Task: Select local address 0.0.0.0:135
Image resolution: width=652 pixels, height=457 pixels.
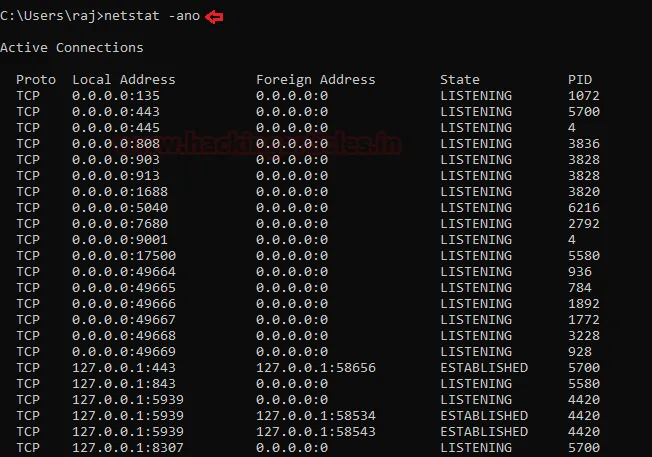Action: 112,96
